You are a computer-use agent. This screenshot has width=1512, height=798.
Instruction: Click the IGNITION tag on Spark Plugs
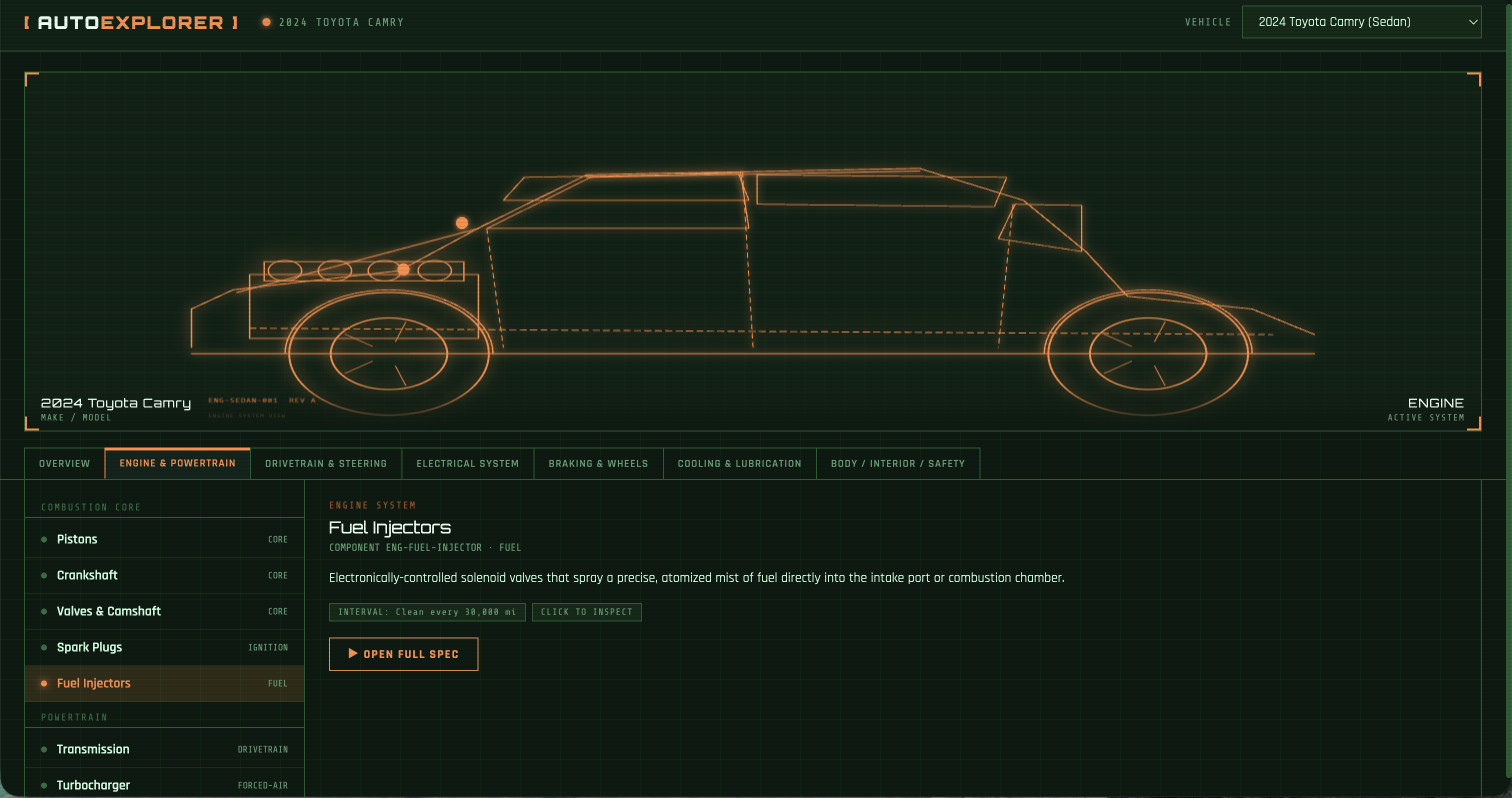268,647
